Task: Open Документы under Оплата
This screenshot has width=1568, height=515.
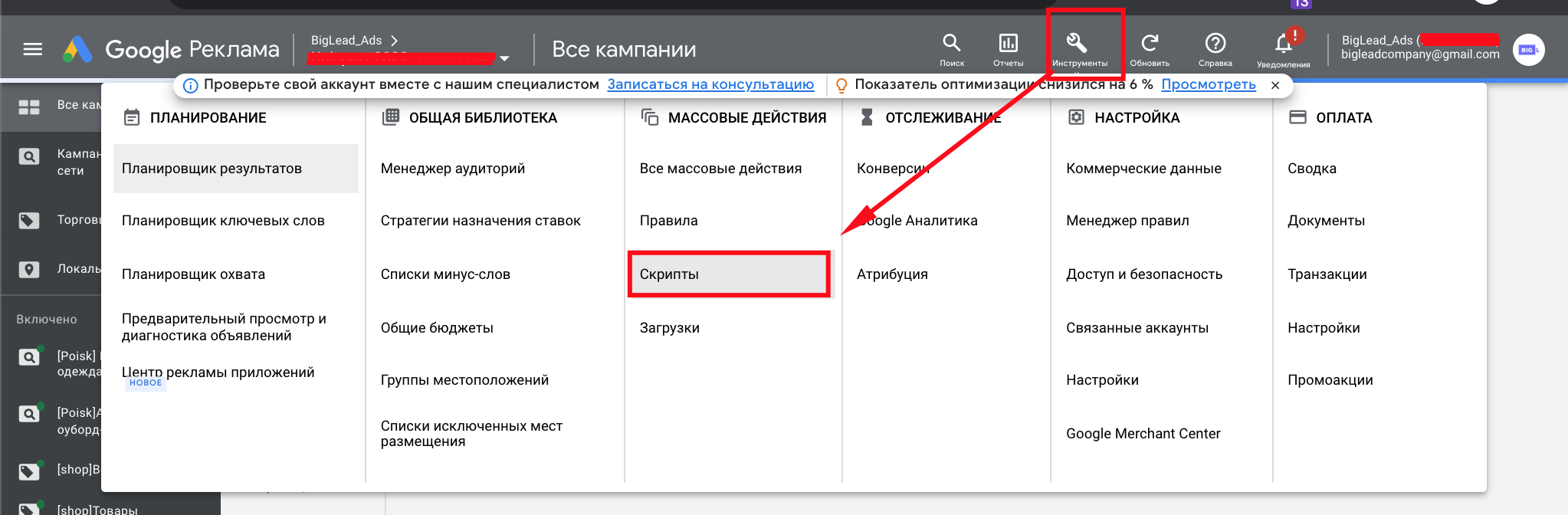Action: point(1326,221)
